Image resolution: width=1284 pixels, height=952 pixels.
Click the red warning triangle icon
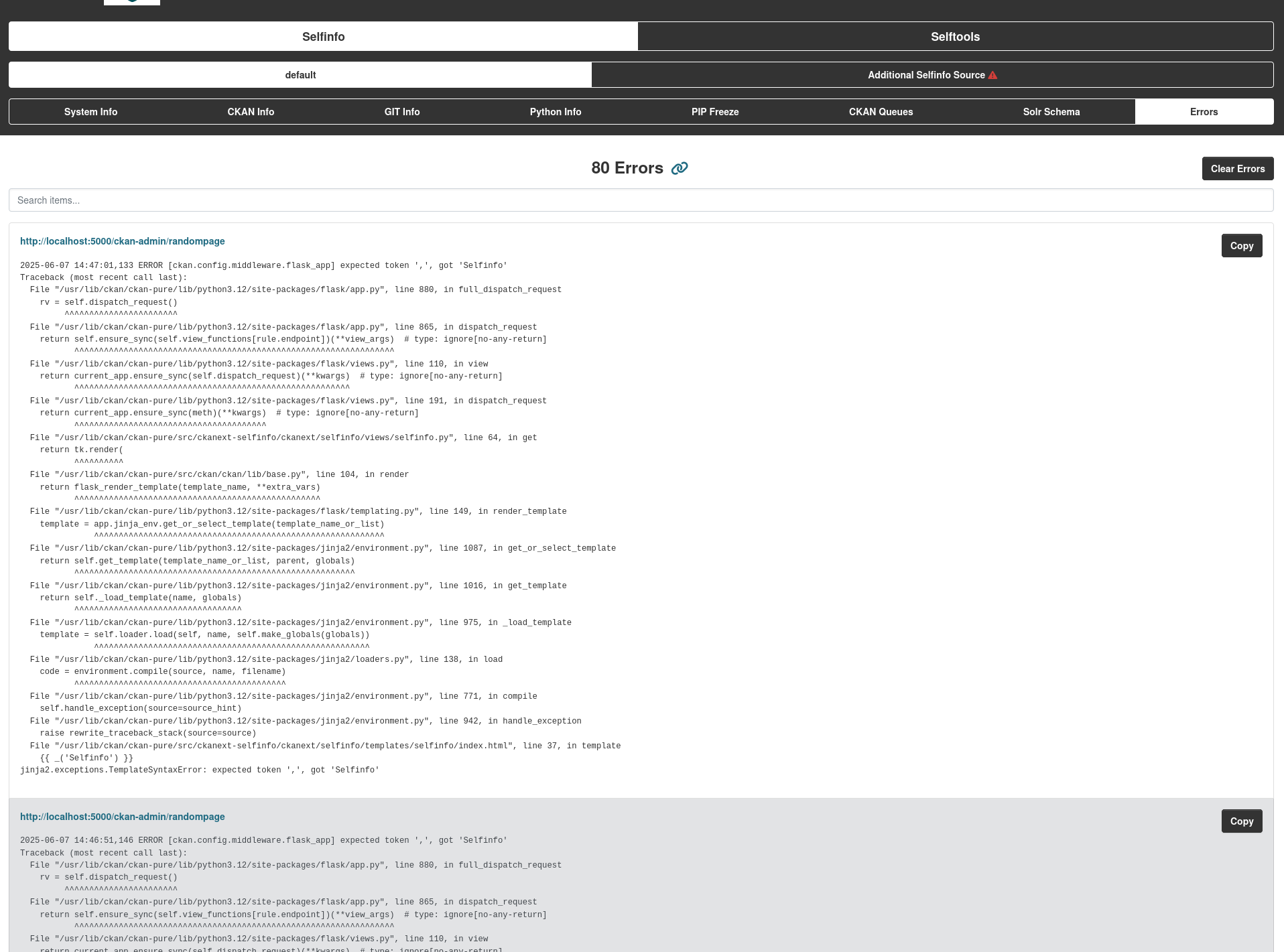[x=992, y=75]
